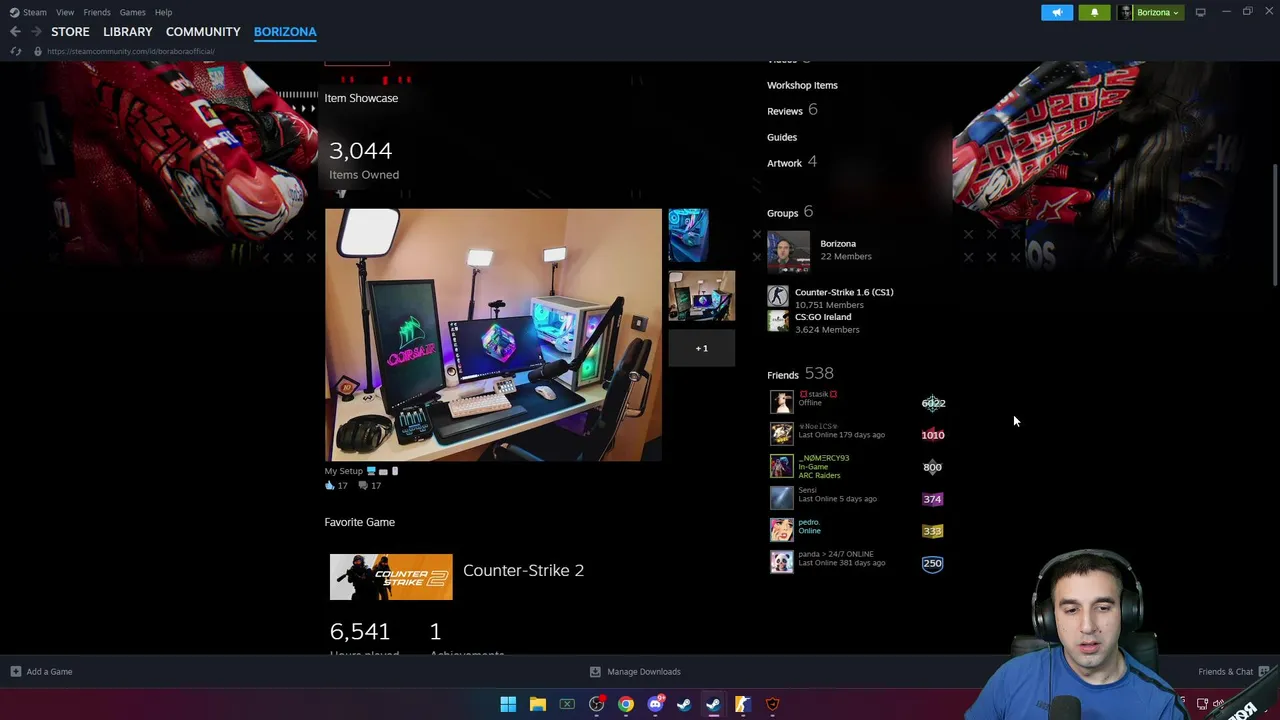Open the small desk setup thumbnail

701,296
